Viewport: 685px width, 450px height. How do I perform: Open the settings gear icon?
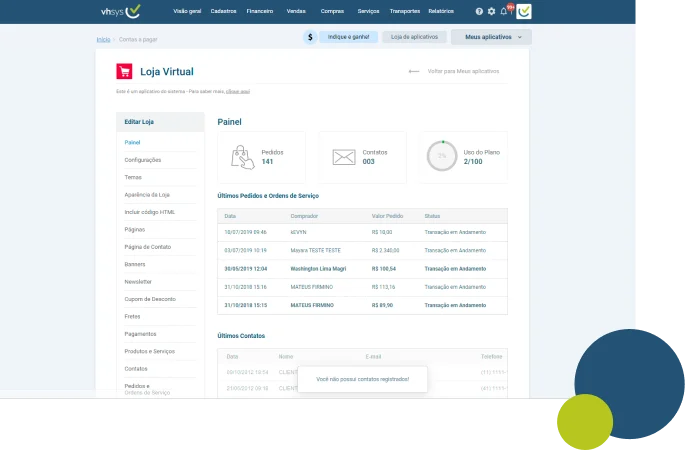(x=491, y=11)
